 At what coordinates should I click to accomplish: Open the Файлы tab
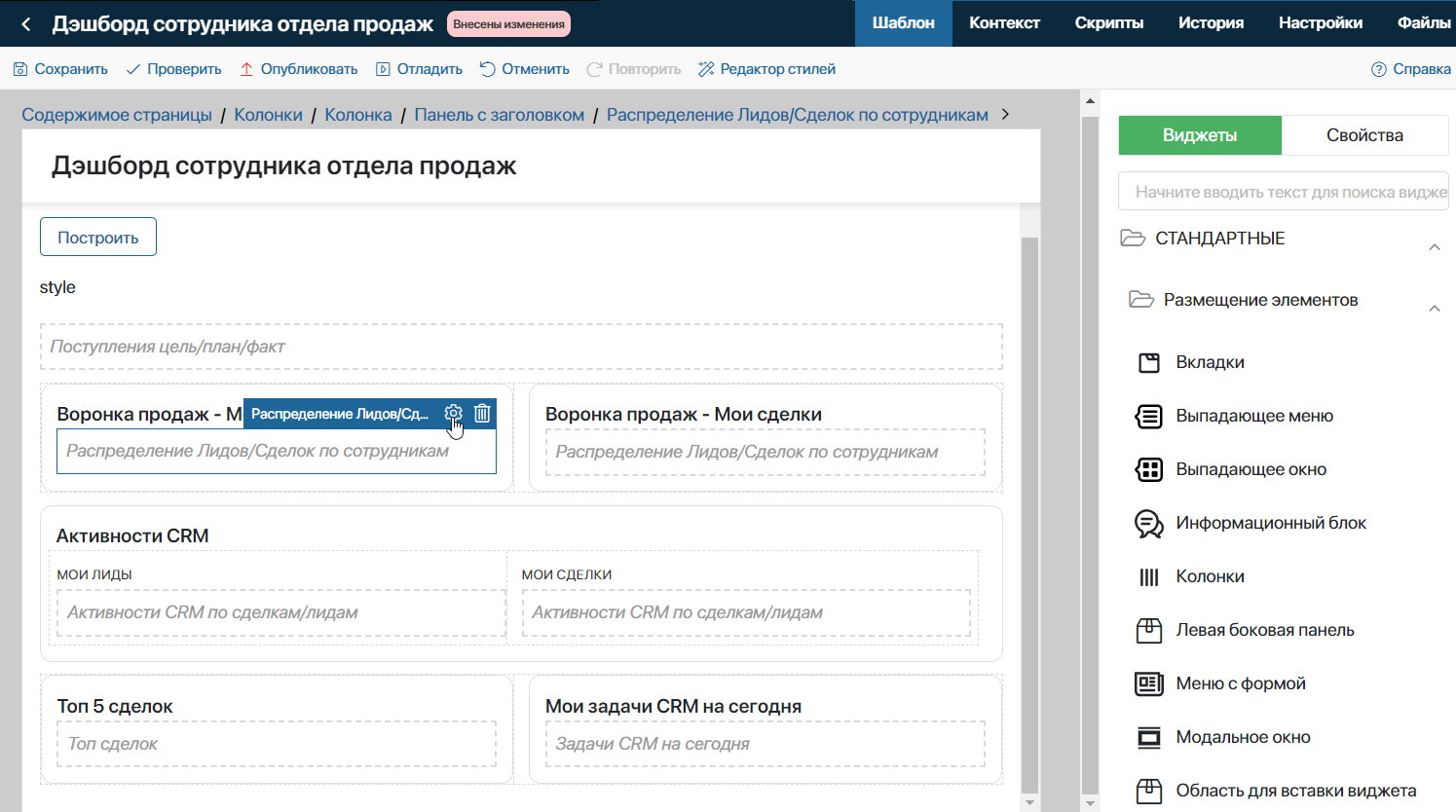[x=1424, y=23]
